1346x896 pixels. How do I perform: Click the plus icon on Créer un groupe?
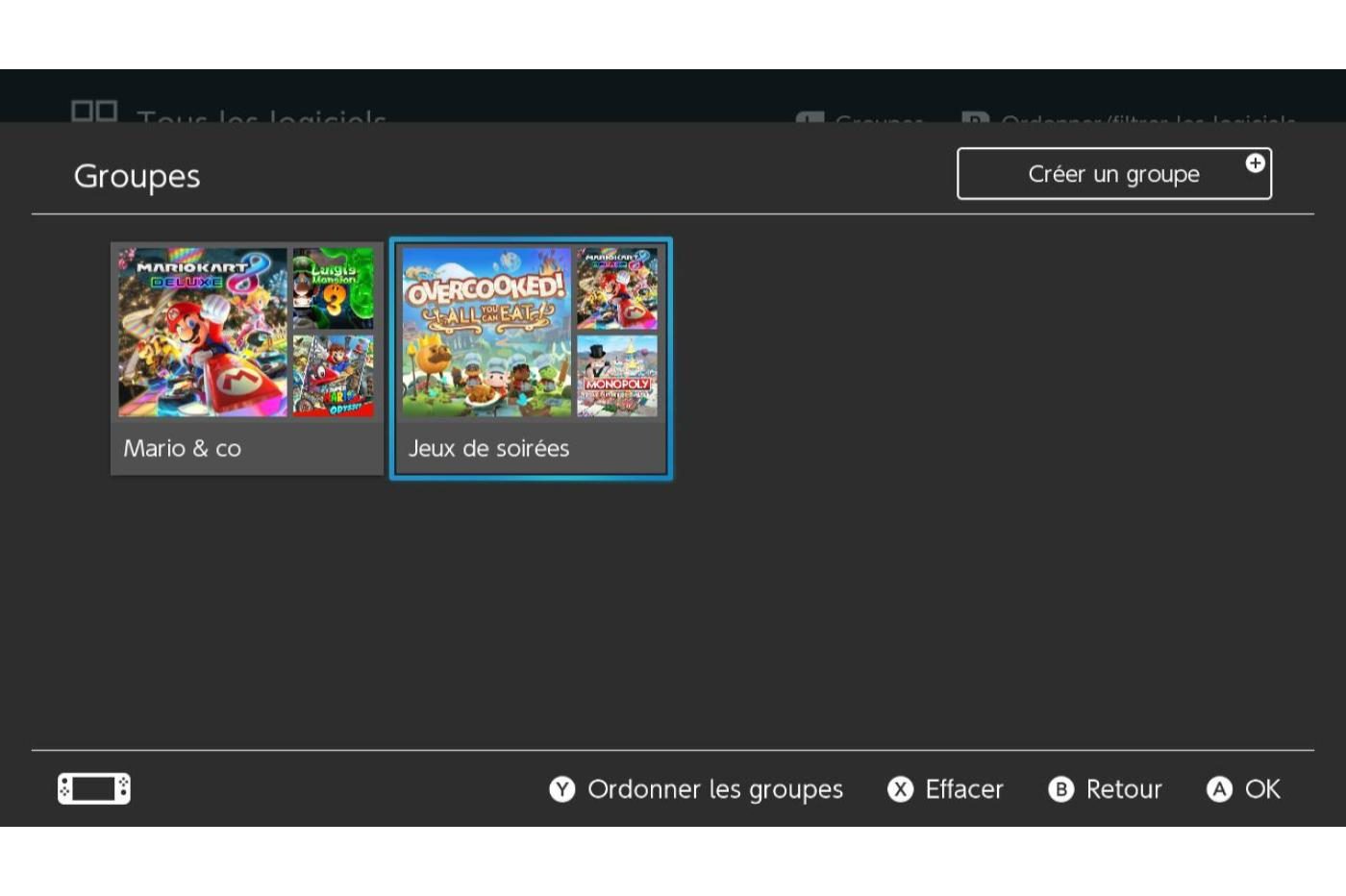(1255, 163)
